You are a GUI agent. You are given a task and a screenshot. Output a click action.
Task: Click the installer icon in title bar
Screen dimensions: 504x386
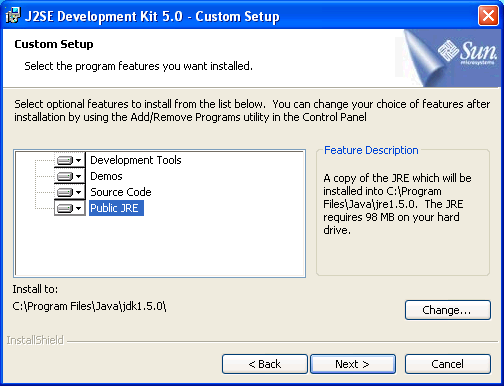[x=13, y=16]
